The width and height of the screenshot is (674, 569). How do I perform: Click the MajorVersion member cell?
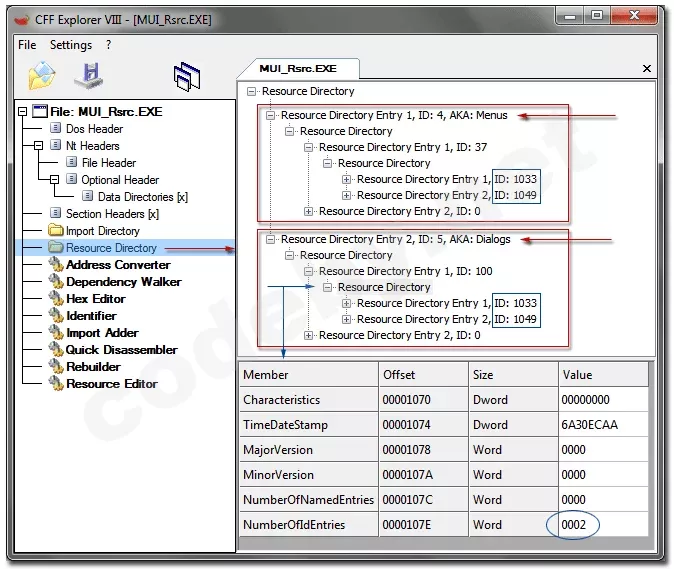[309, 450]
